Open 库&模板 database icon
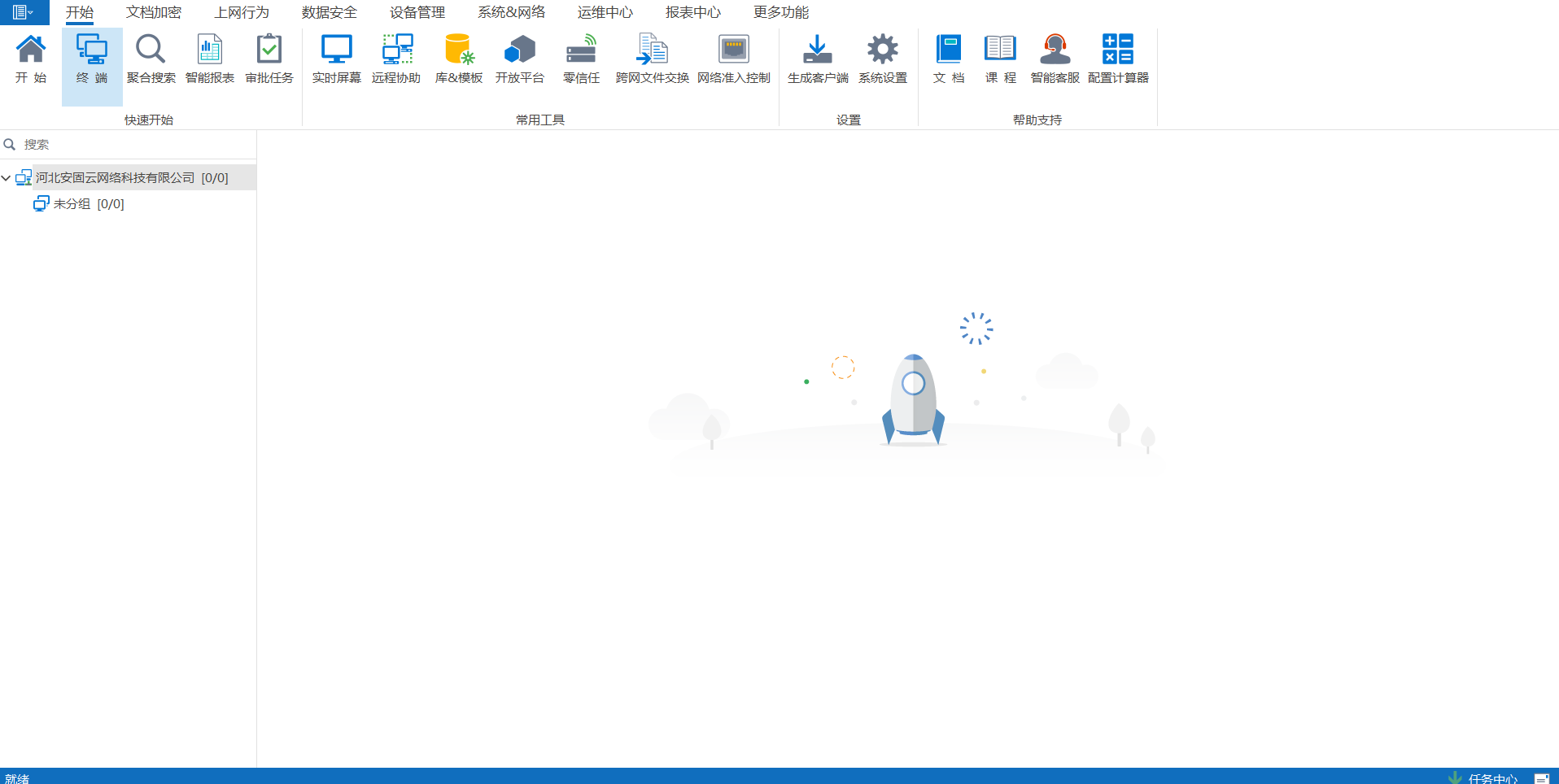1559x784 pixels. pyautogui.click(x=459, y=50)
